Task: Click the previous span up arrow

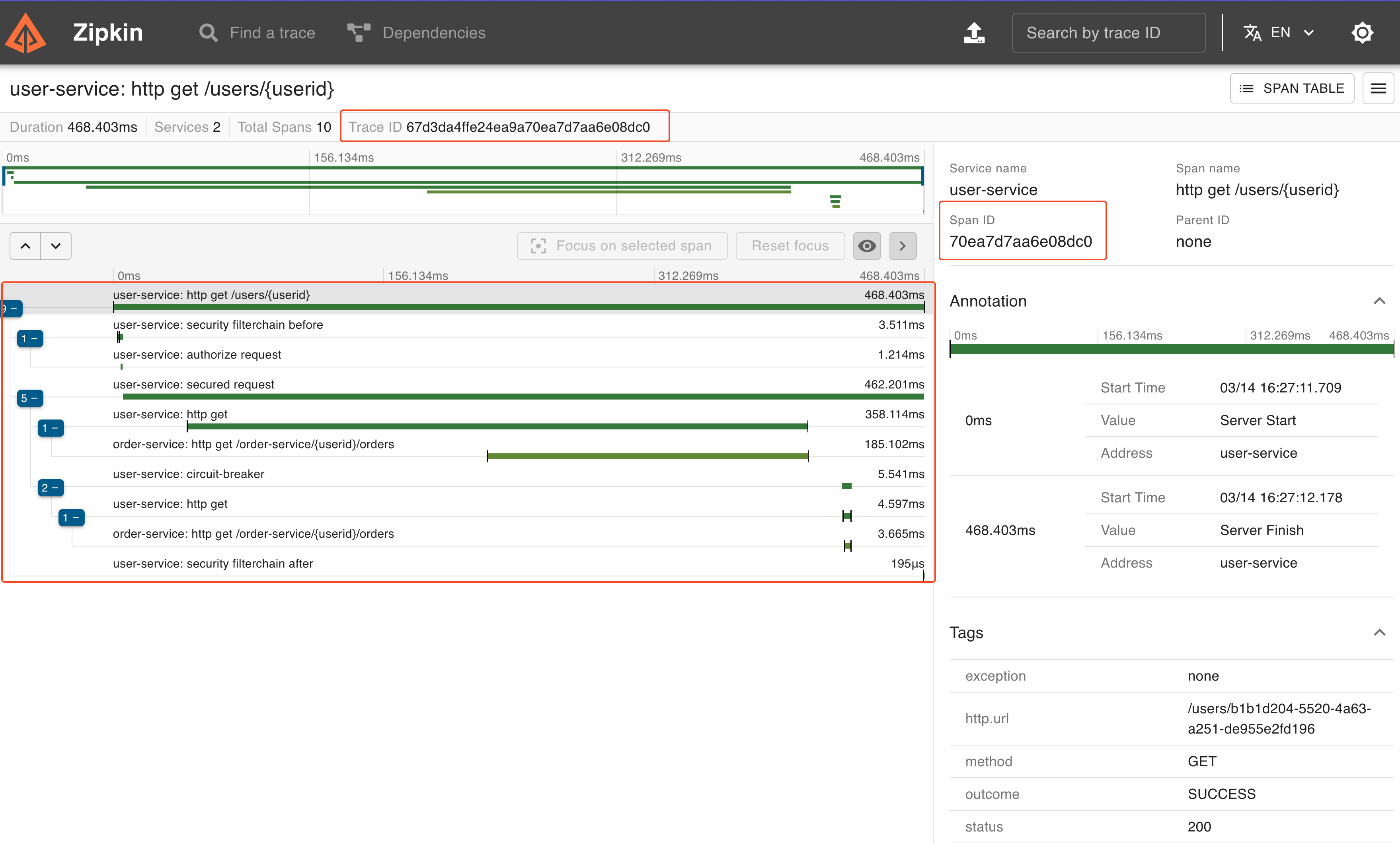Action: 25,246
